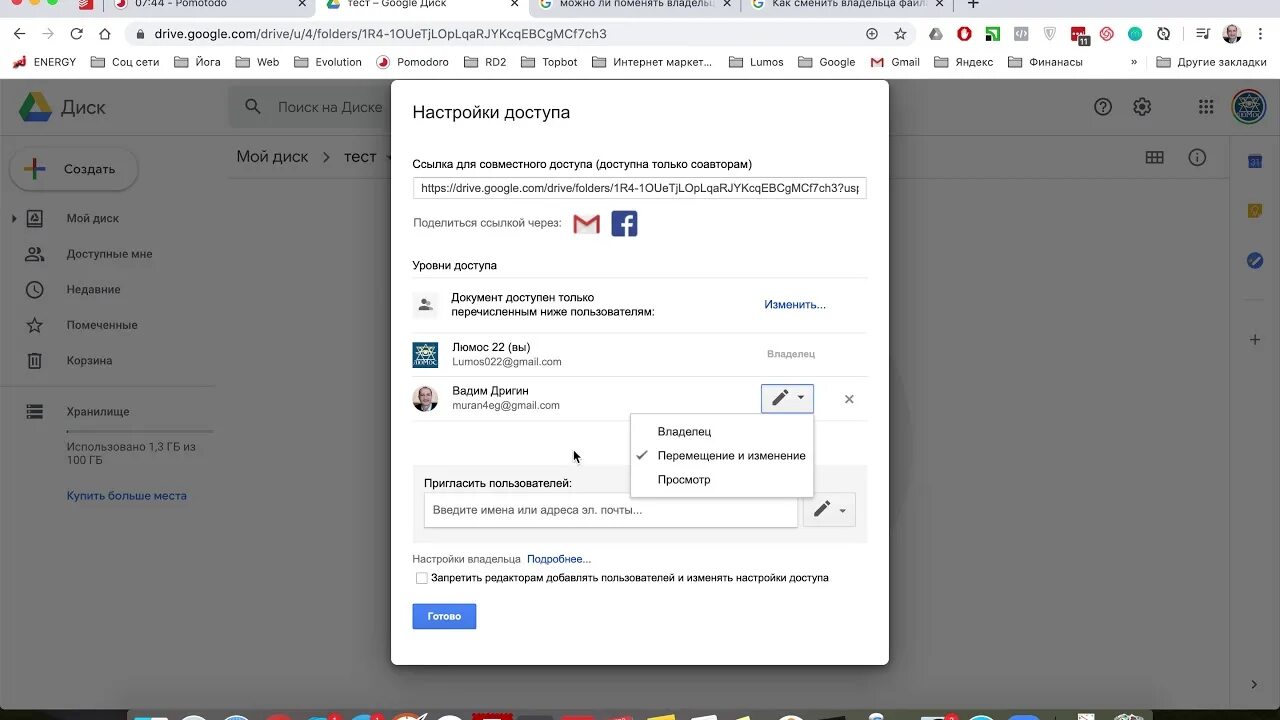Viewport: 1280px width, 720px height.
Task: Click the Изменить link
Action: (795, 305)
